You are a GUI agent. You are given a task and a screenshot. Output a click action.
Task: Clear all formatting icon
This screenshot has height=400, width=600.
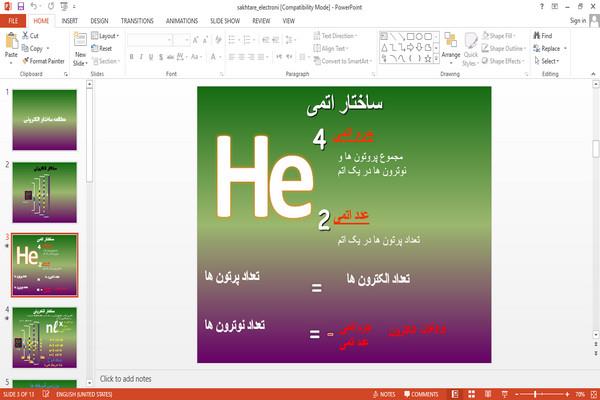(218, 40)
